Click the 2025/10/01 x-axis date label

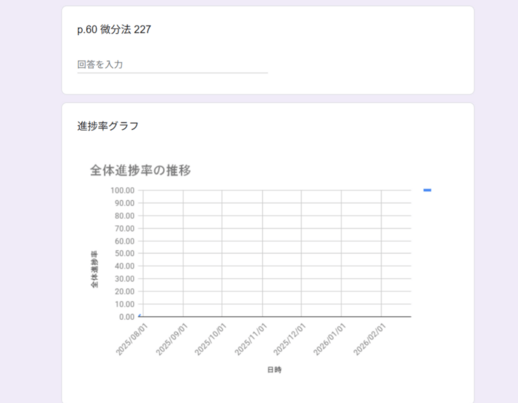pyautogui.click(x=211, y=339)
